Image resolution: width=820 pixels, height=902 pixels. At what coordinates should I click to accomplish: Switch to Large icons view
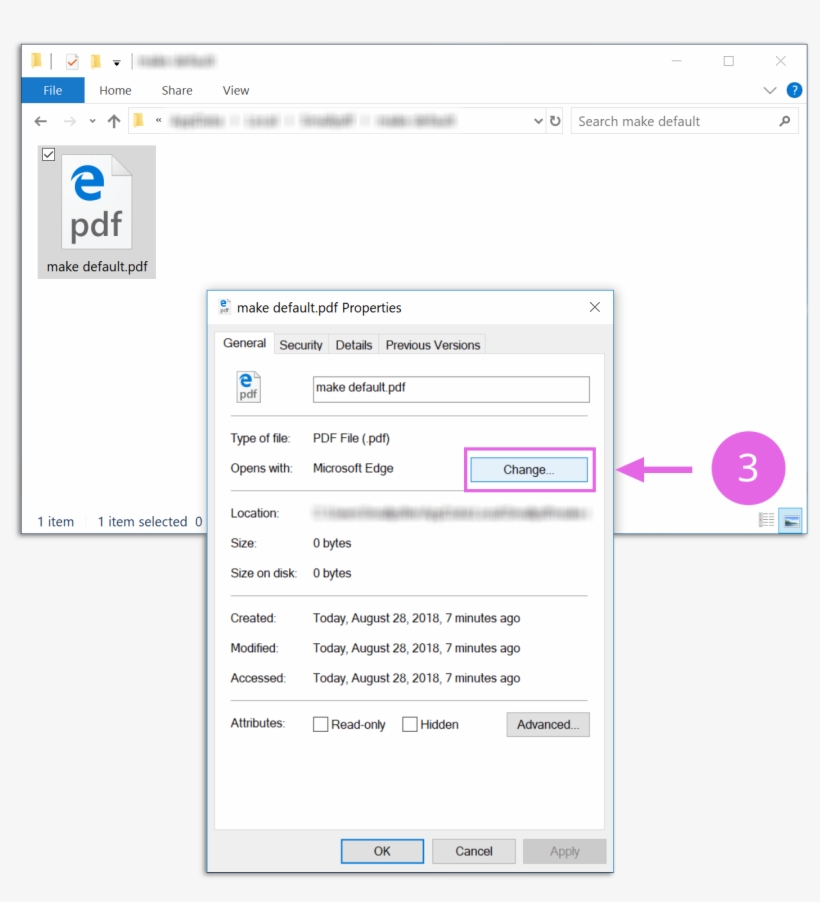click(x=791, y=520)
